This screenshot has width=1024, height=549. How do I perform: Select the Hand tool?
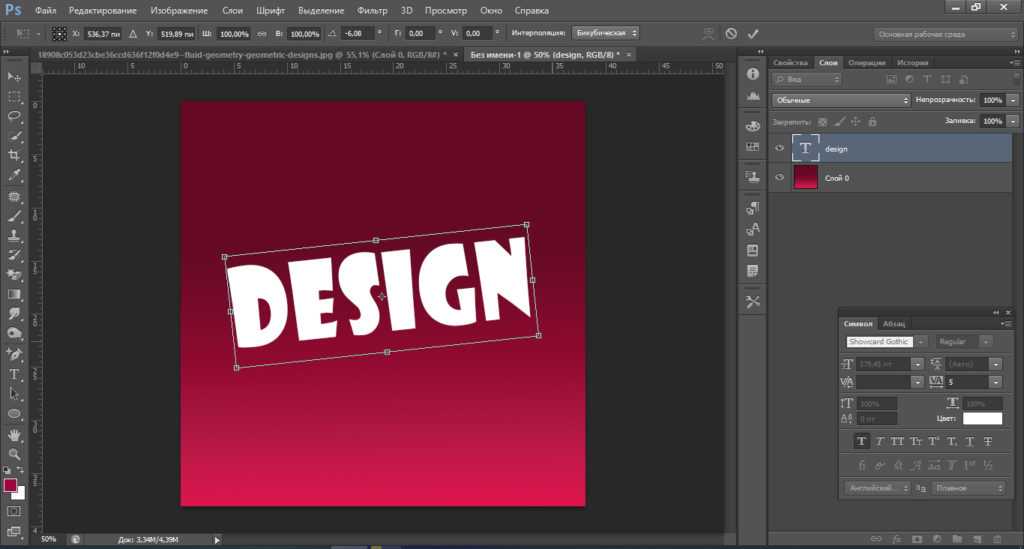click(x=14, y=435)
